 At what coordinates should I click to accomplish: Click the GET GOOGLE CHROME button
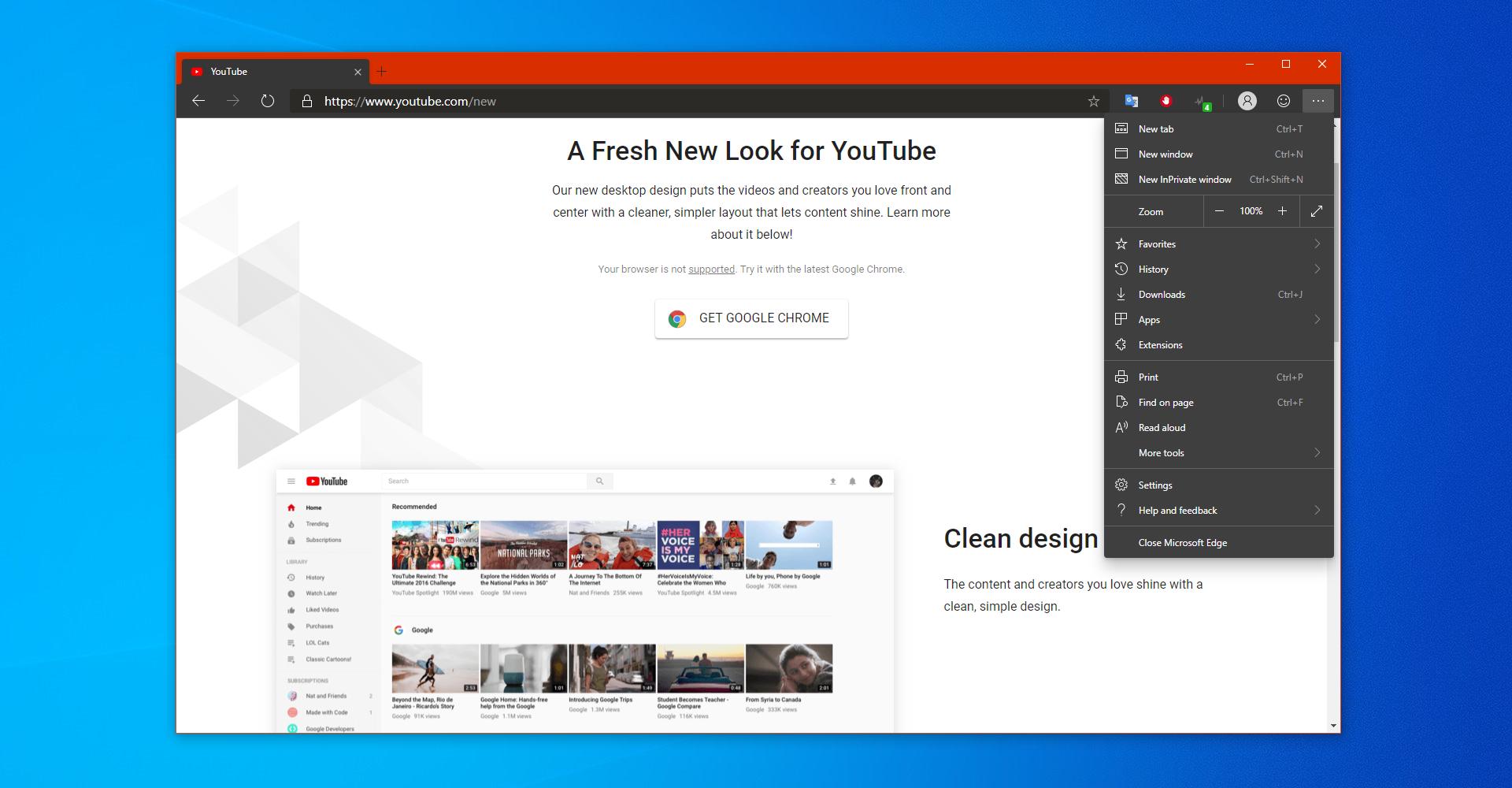(750, 318)
